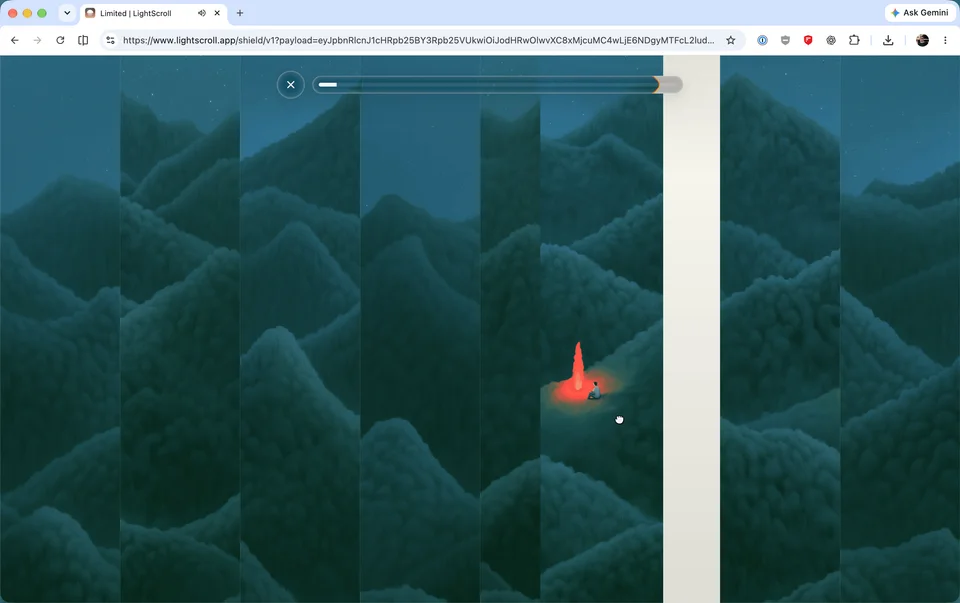Click the LightScroll favicon in the tab
Image resolution: width=960 pixels, height=603 pixels.
90,13
